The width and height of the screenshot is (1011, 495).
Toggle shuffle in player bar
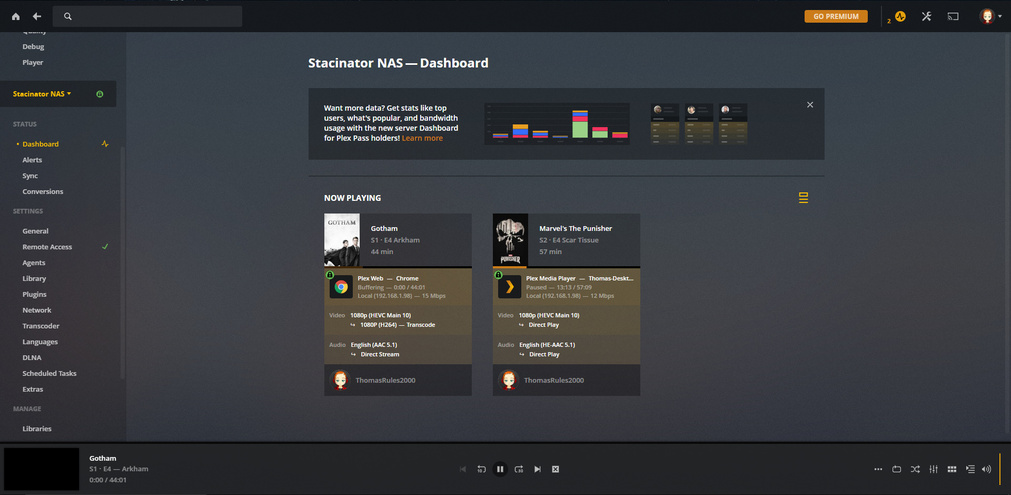click(915, 469)
